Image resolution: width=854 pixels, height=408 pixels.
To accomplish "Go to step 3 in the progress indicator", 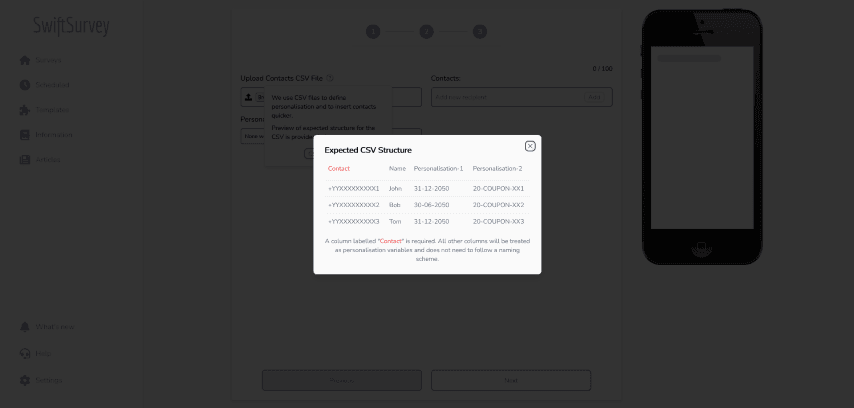I will tap(479, 32).
